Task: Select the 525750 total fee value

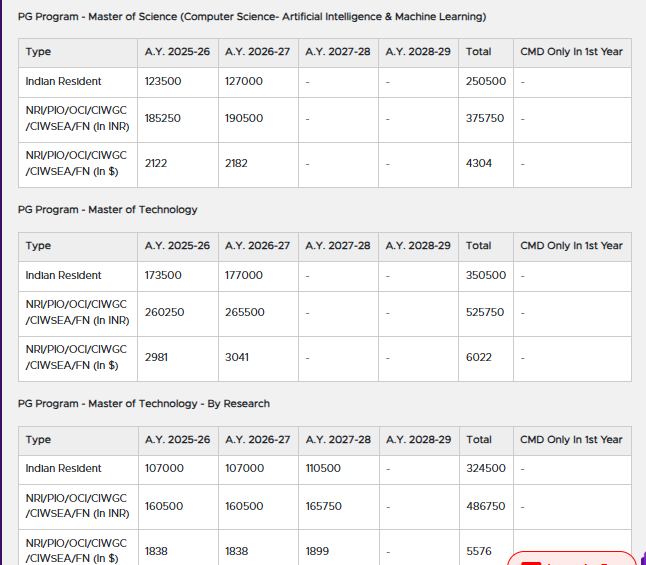Action: pos(485,312)
